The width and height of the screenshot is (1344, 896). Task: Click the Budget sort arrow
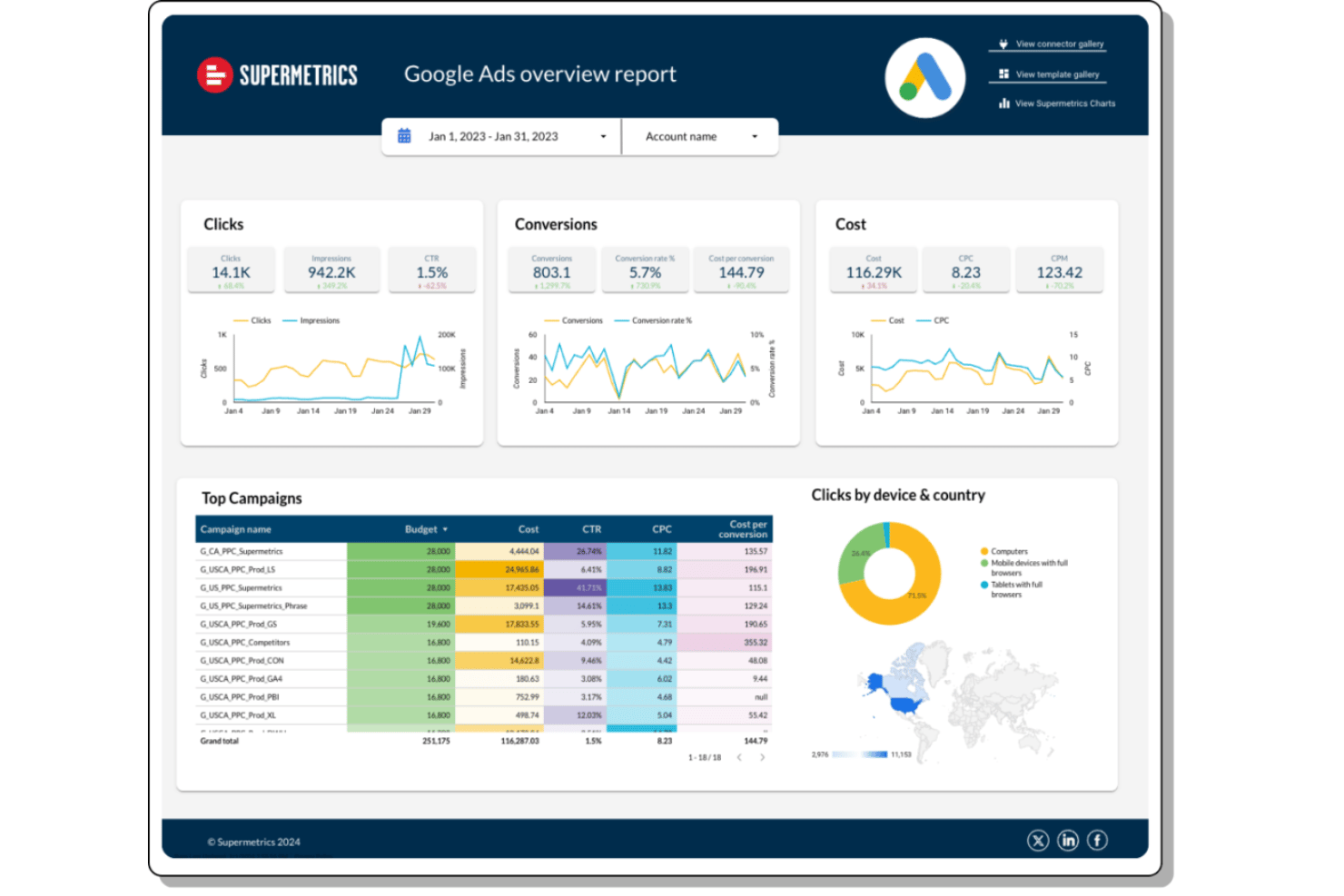(x=445, y=529)
